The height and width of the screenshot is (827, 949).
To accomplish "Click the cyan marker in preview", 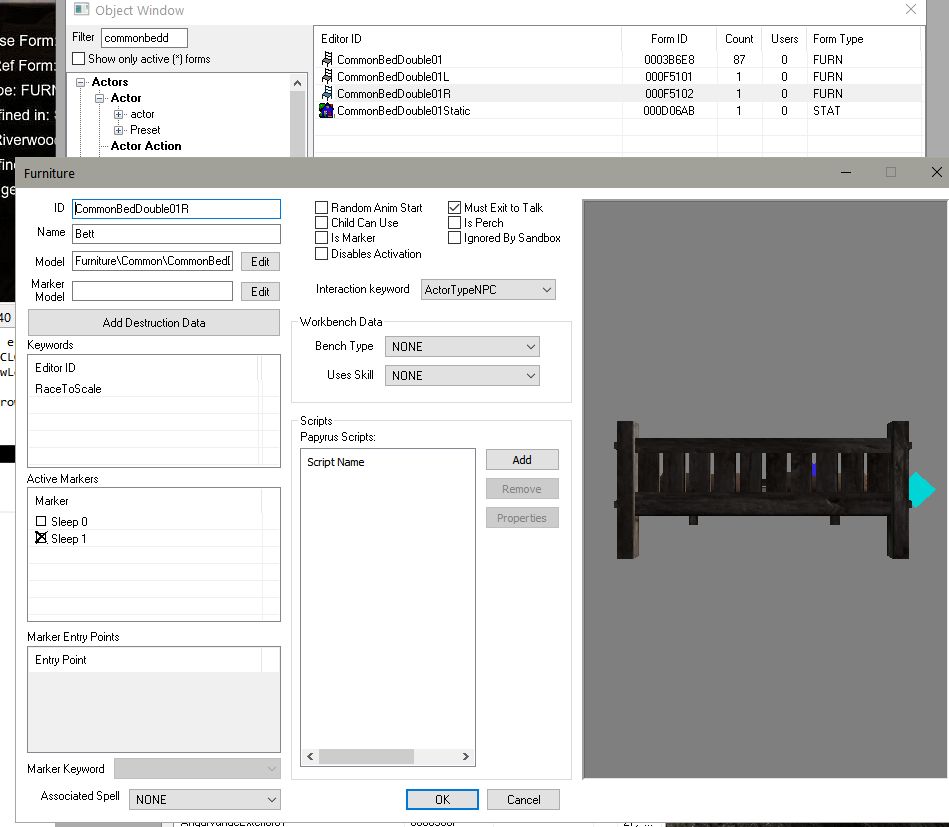I will pyautogui.click(x=921, y=490).
